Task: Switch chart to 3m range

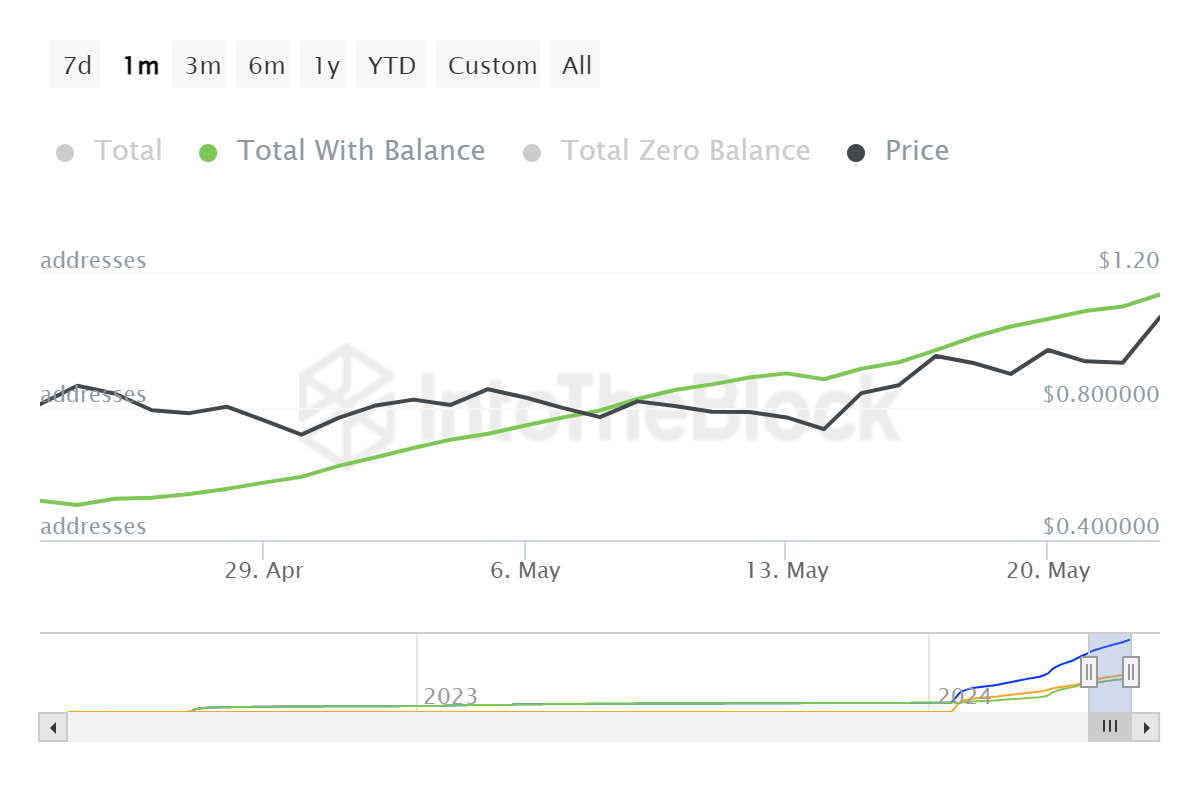Action: point(202,66)
